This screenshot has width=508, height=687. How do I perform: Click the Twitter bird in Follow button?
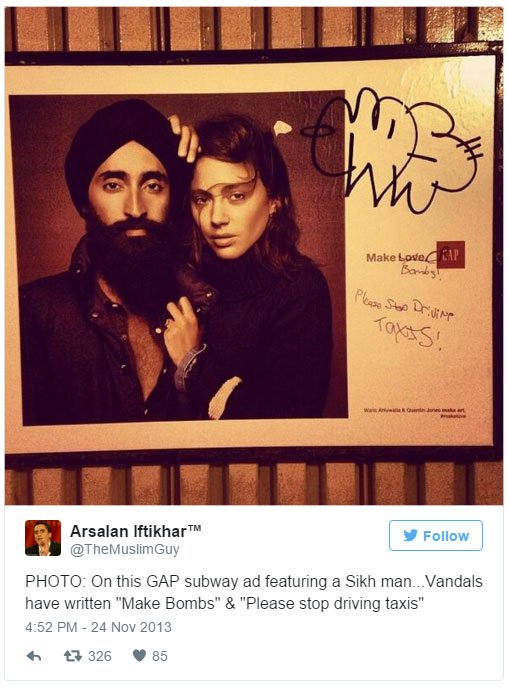410,535
